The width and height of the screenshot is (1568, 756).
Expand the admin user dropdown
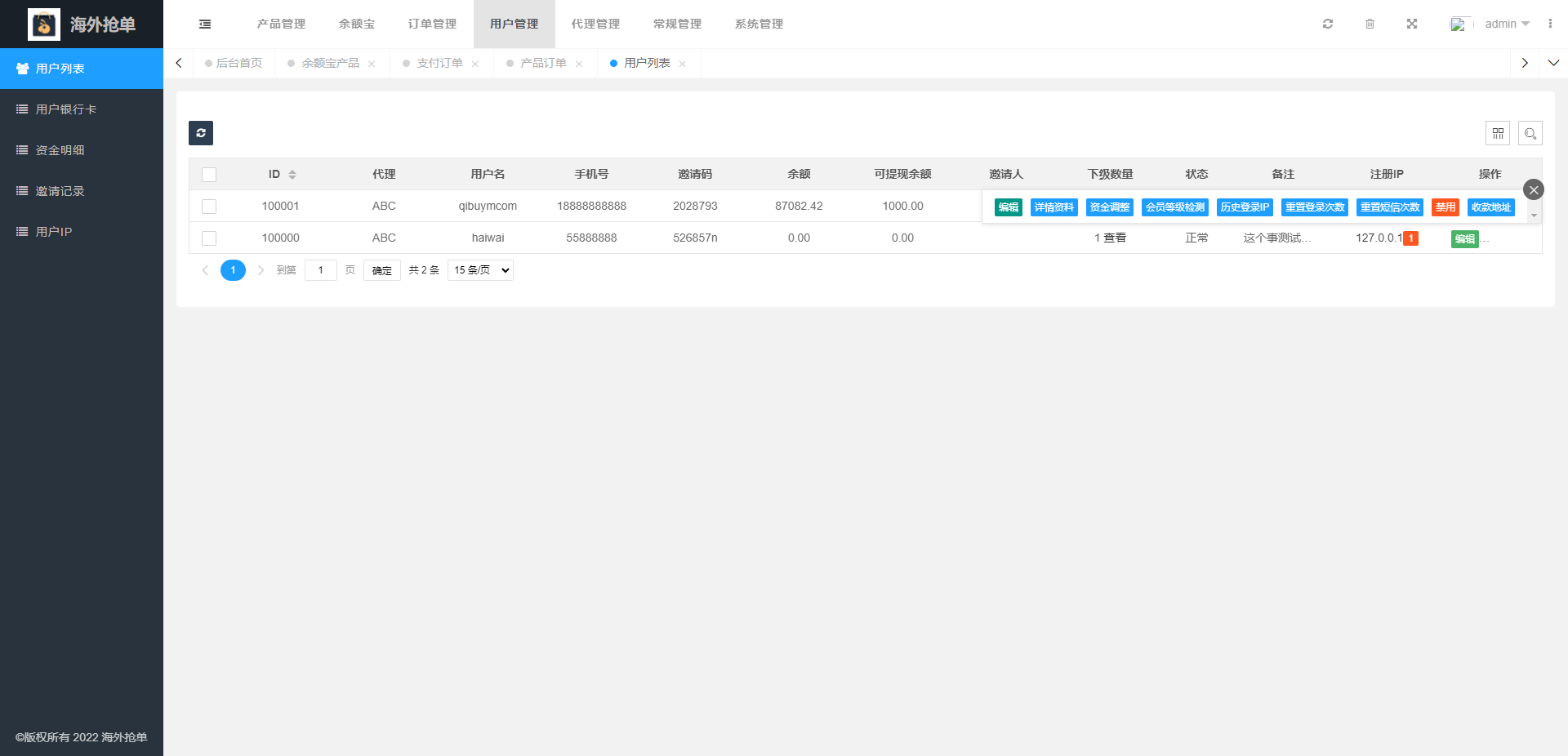tap(1506, 24)
